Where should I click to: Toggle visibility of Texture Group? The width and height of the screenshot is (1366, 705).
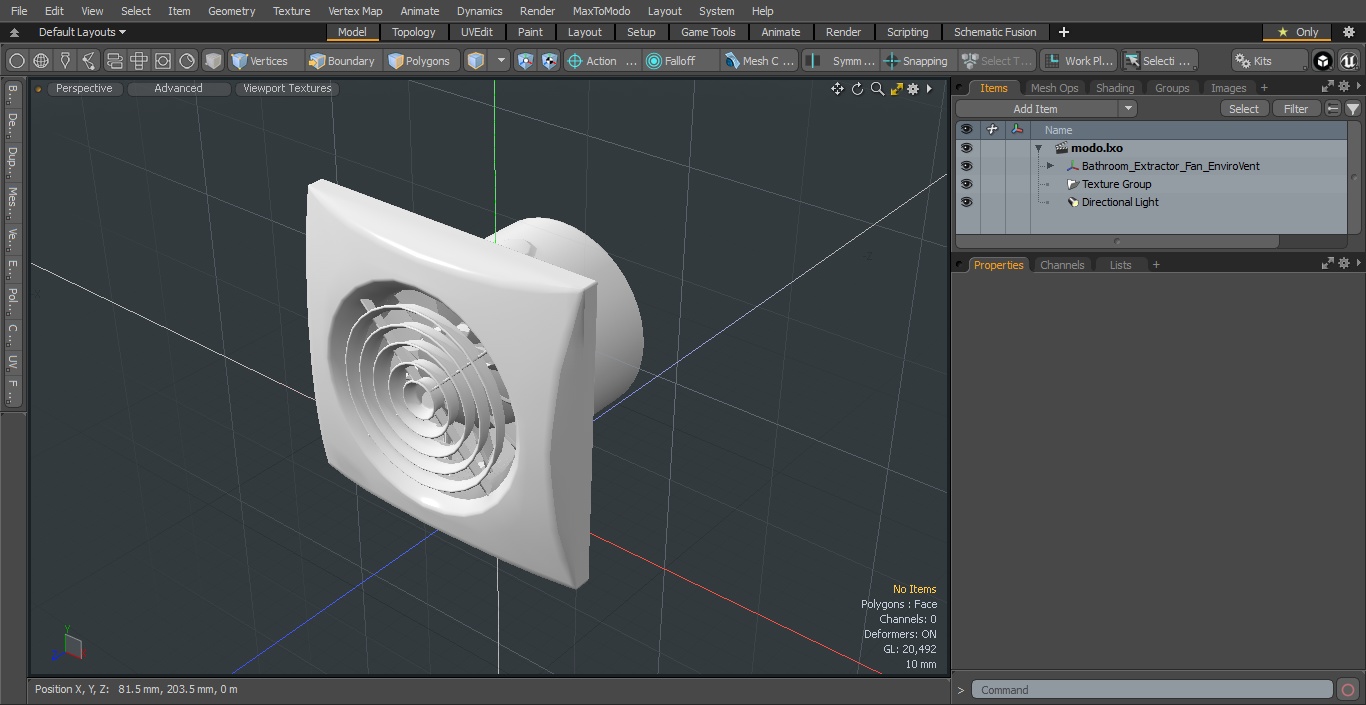coord(966,184)
